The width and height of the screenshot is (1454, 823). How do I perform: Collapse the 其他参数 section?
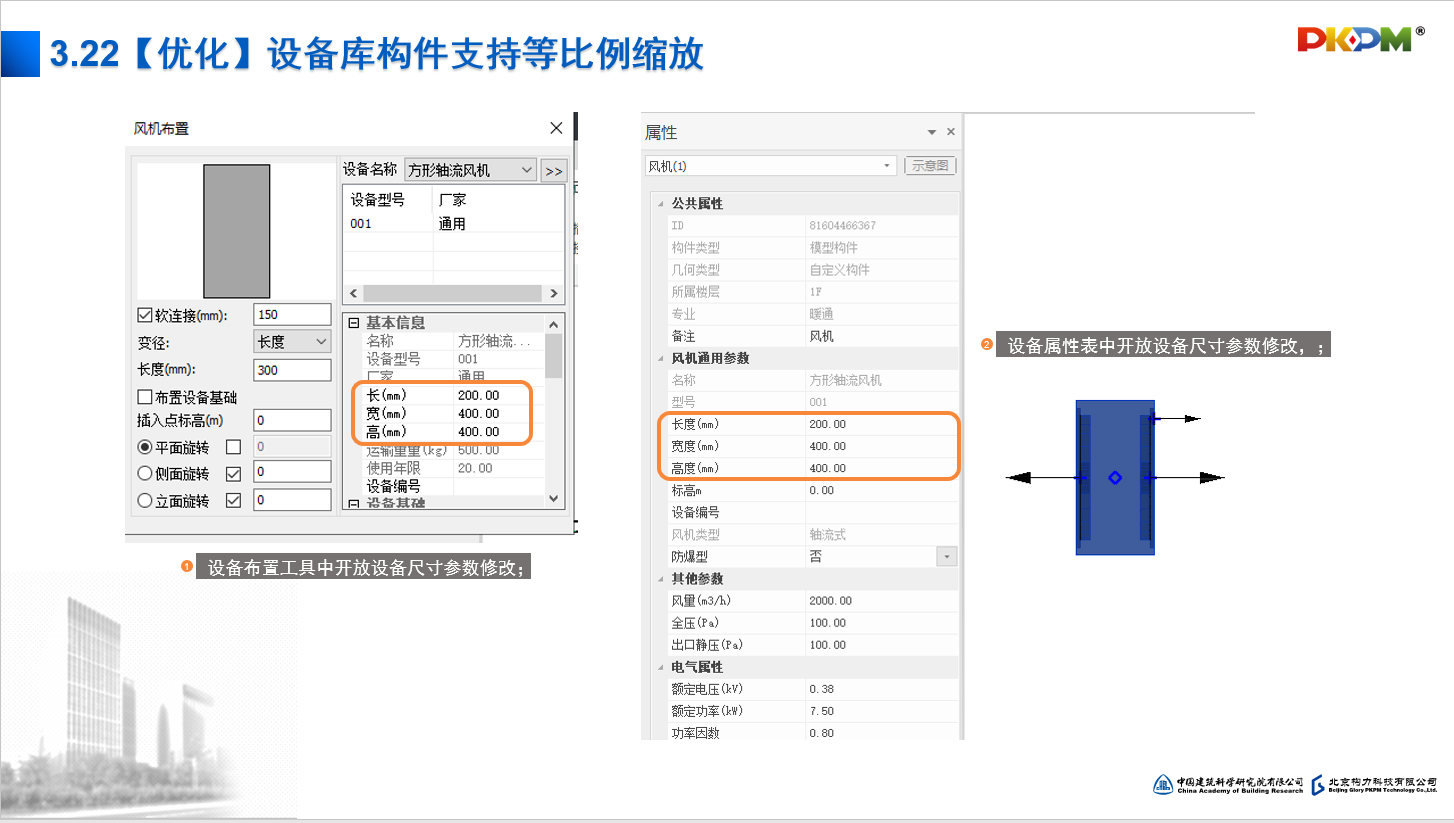(659, 579)
